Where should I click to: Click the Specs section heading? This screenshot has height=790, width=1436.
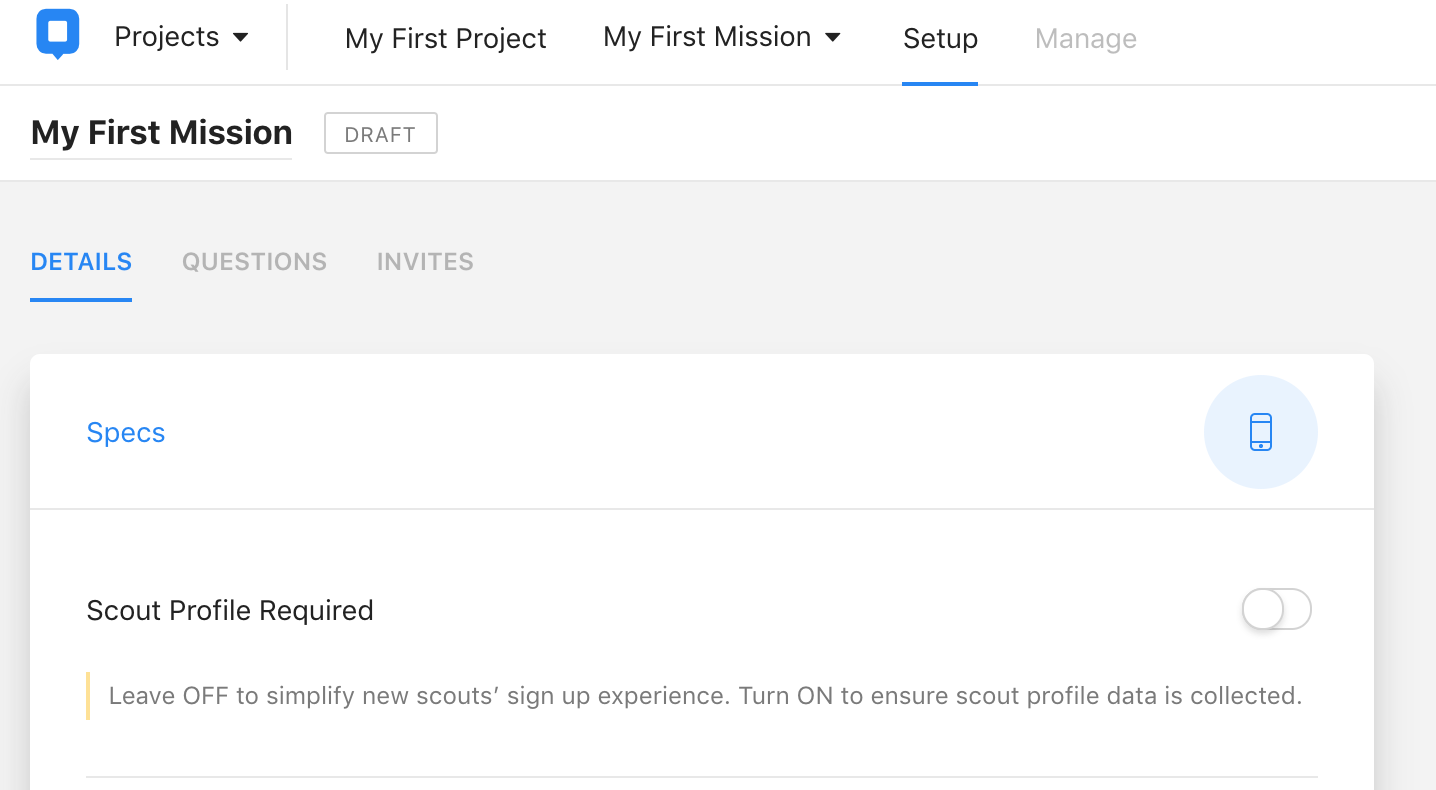click(126, 433)
